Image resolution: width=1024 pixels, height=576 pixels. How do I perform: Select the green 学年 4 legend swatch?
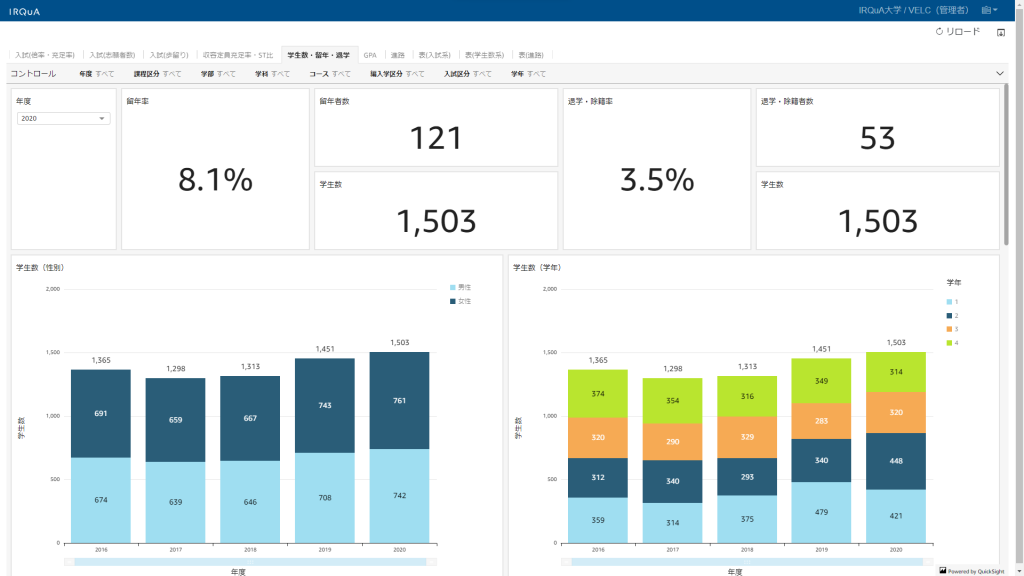coord(948,343)
